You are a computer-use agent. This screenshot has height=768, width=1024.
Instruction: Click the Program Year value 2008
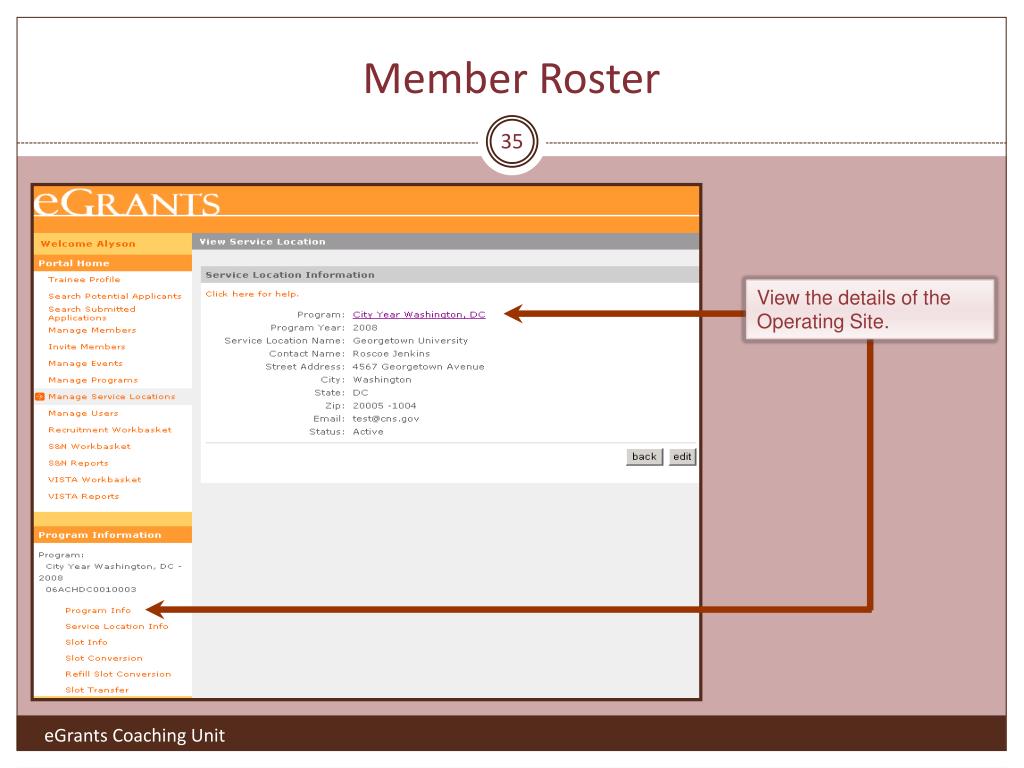tap(365, 328)
